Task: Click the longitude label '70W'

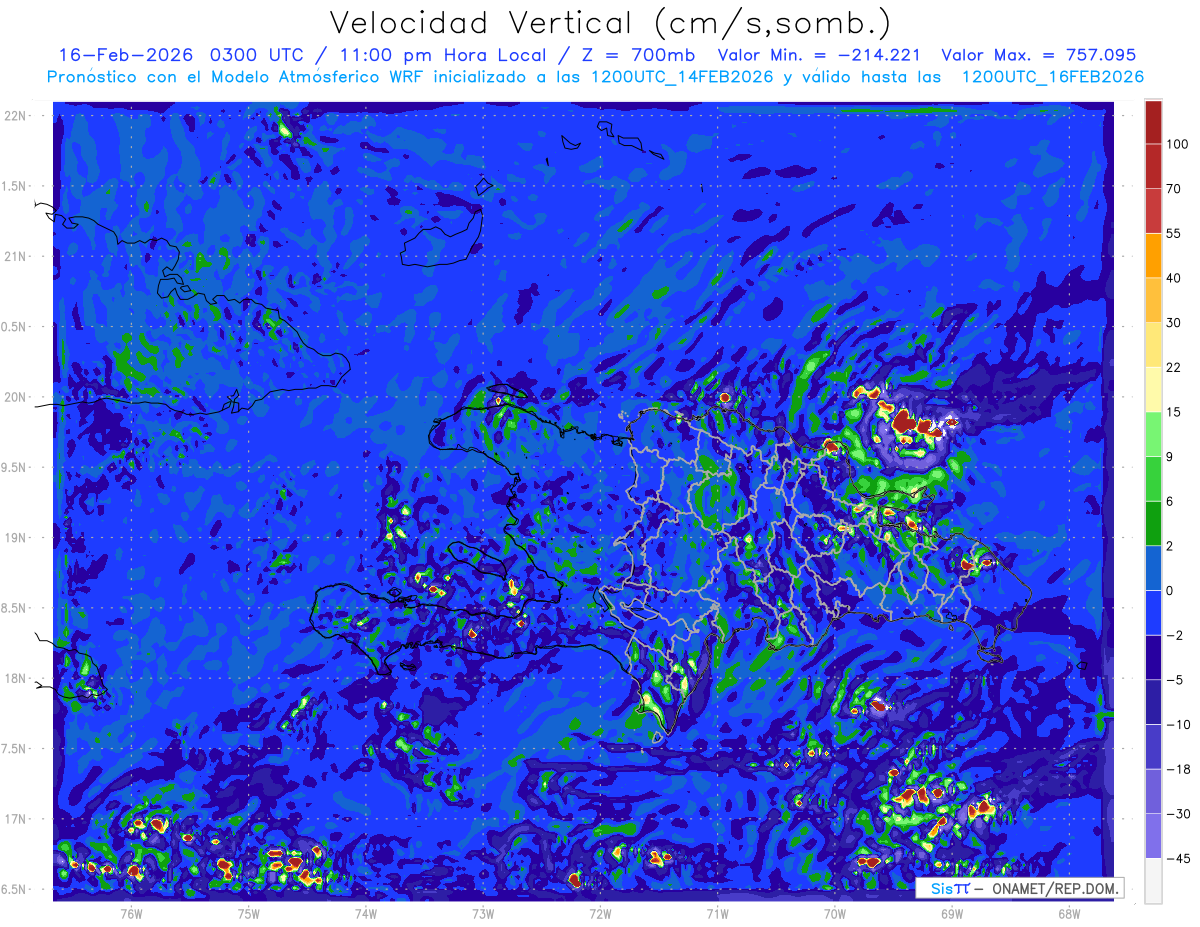Action: [834, 913]
